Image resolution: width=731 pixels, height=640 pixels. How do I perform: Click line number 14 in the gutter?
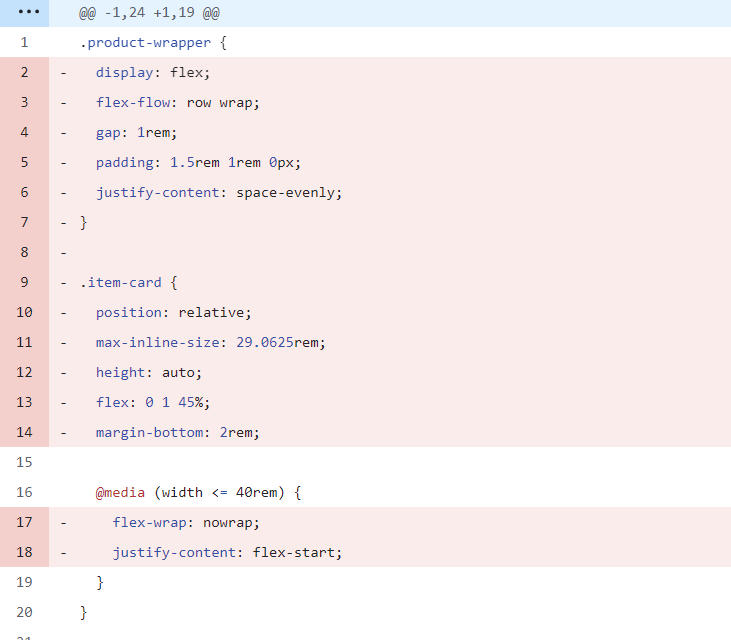[24, 432]
